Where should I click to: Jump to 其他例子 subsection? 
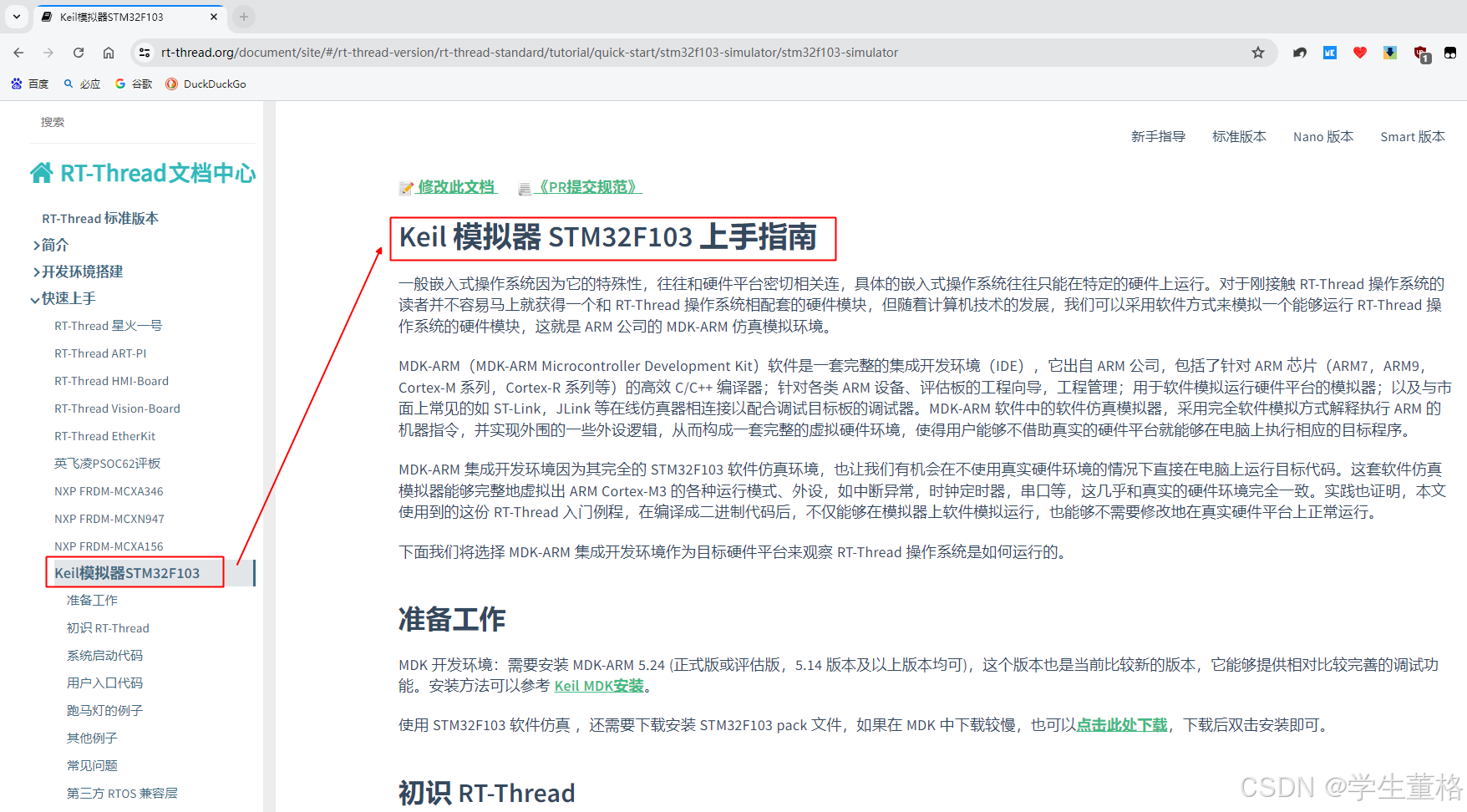(x=92, y=738)
